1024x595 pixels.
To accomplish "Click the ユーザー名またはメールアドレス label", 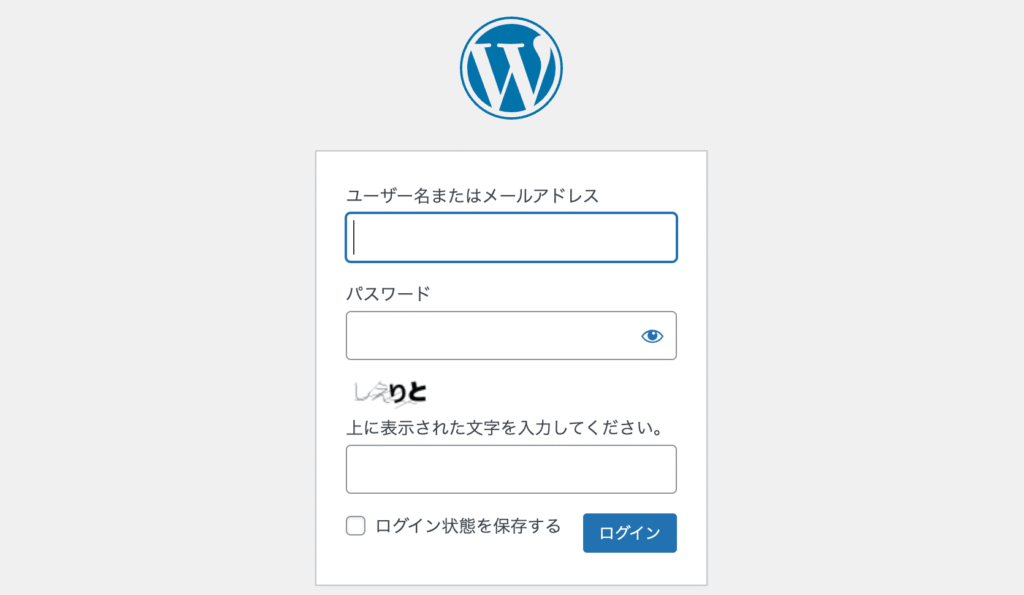I will (x=472, y=196).
